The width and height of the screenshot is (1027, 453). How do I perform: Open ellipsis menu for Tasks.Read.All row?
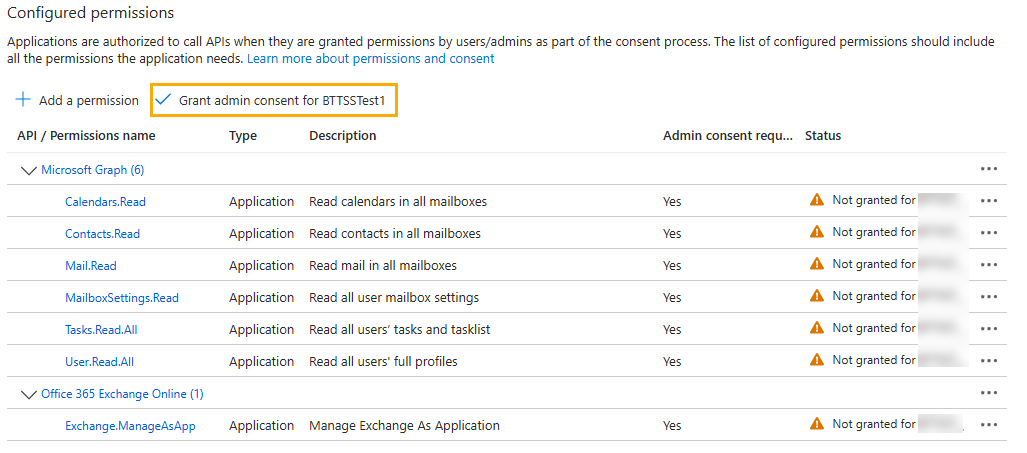tap(988, 329)
